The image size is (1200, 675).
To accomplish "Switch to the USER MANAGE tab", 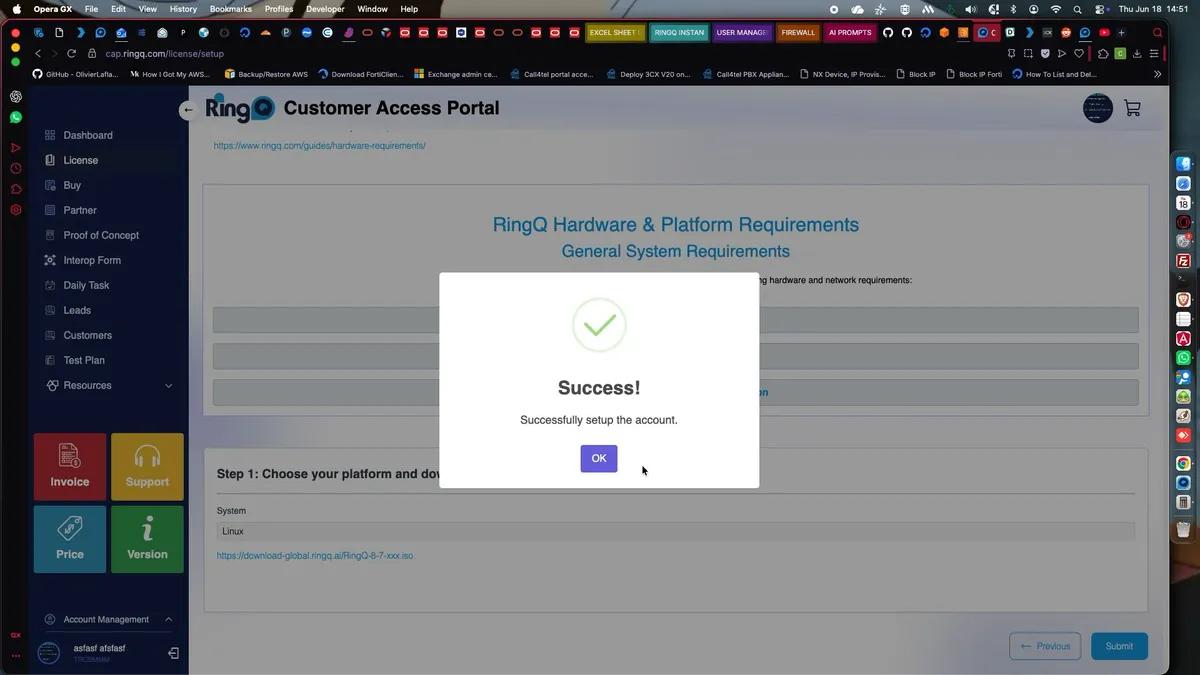I will [x=742, y=33].
